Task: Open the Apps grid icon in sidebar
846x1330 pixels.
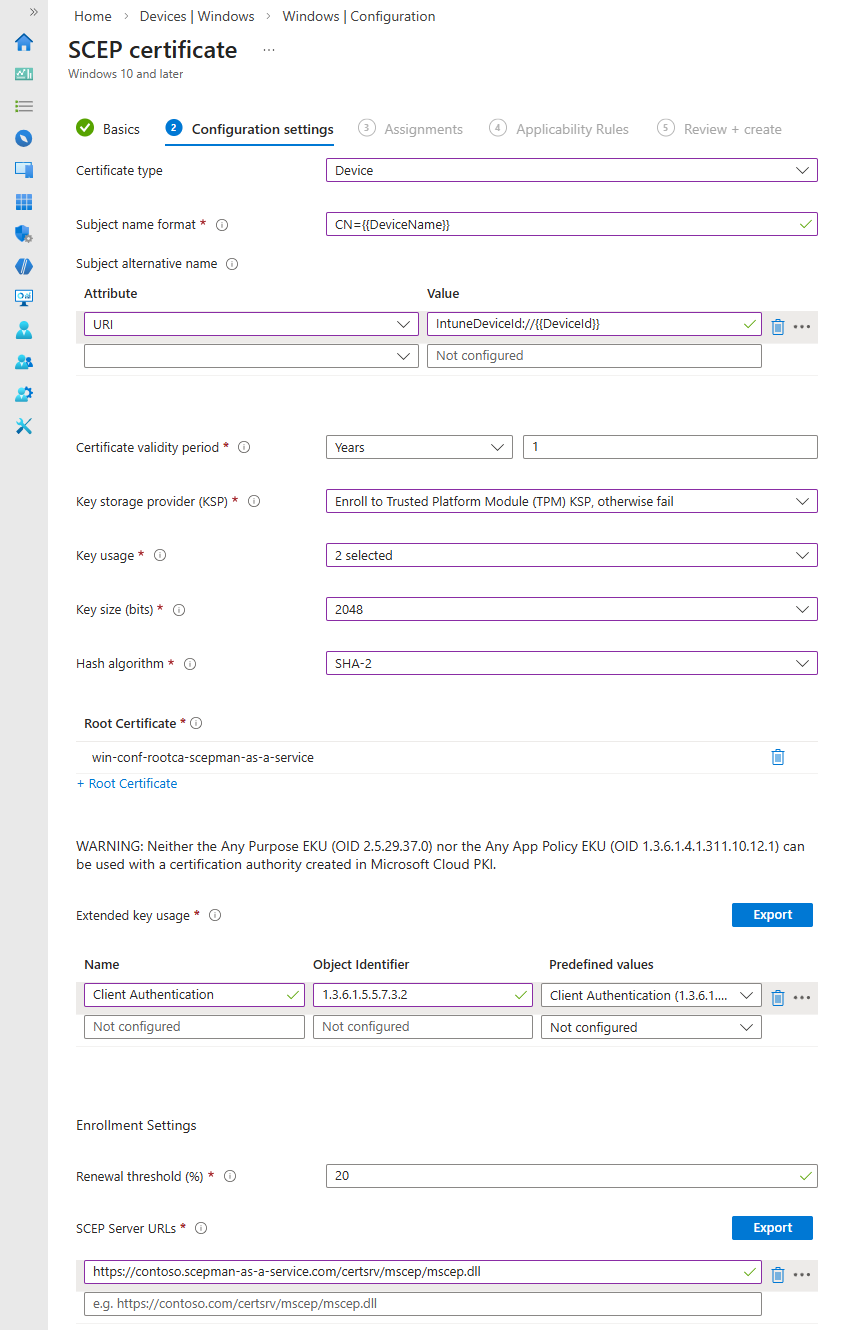Action: (x=24, y=202)
